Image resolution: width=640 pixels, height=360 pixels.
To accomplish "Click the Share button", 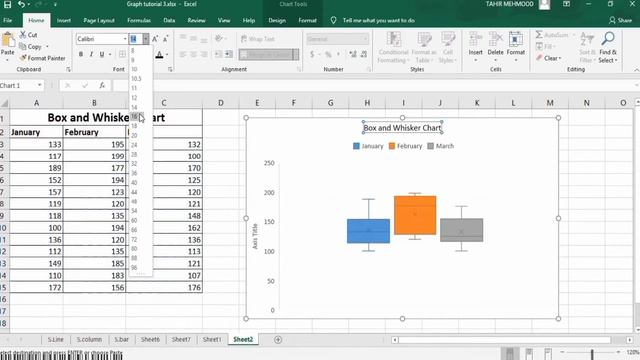I will tap(620, 20).
